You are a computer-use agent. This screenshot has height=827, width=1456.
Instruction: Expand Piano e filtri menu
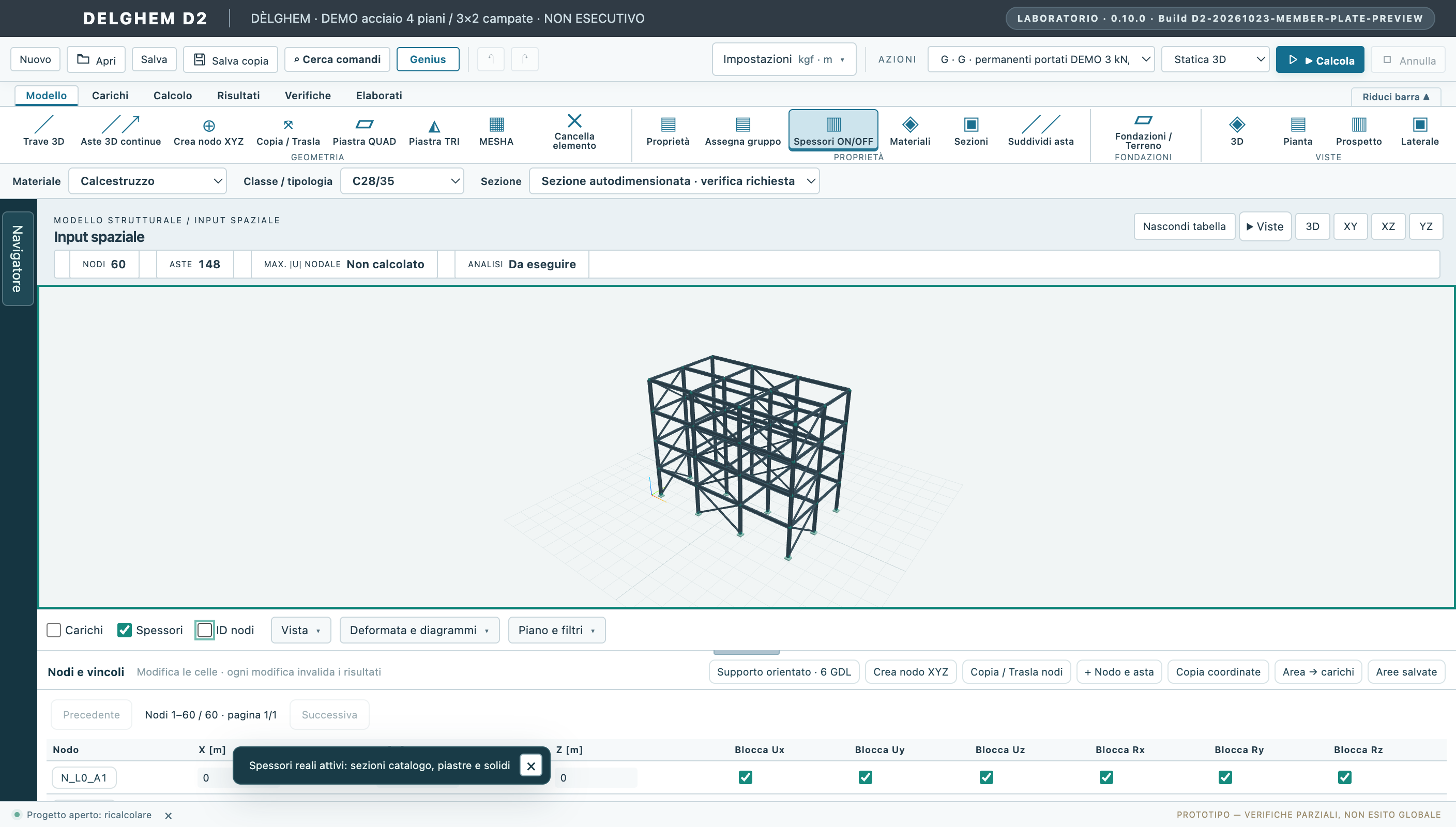point(557,630)
